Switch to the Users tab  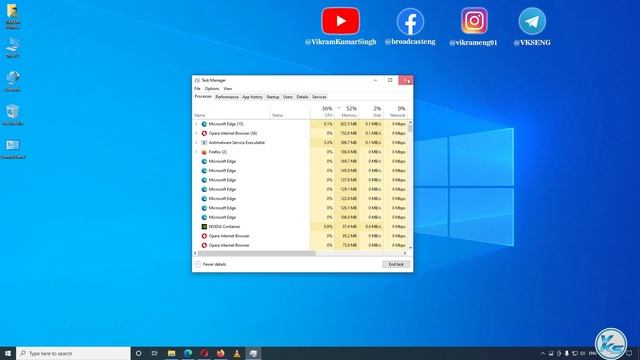coord(288,97)
